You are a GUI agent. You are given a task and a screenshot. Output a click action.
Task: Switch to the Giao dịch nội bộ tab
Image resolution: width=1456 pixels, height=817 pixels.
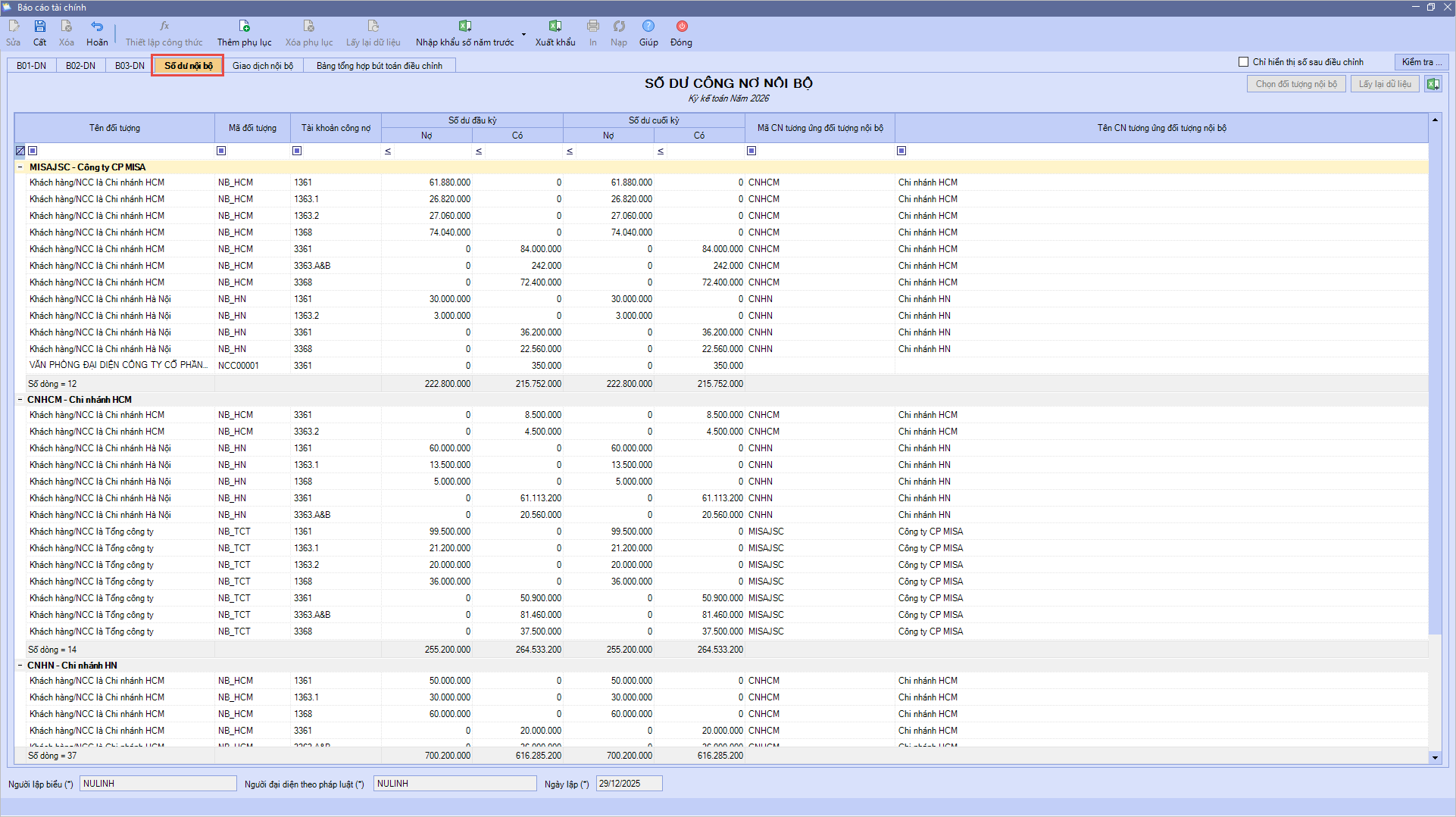point(262,66)
